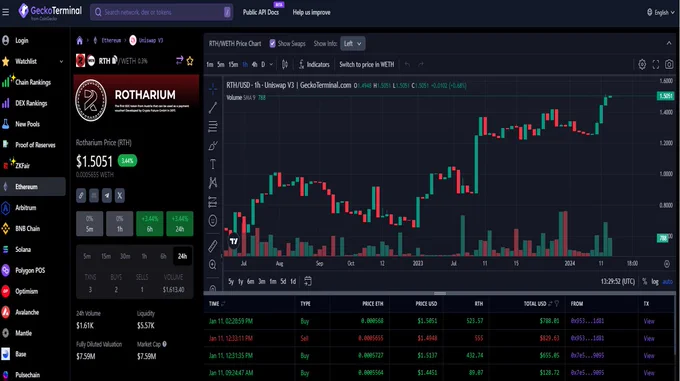Select the 24h price change box
This screenshot has height=381, width=680.
(x=180, y=224)
